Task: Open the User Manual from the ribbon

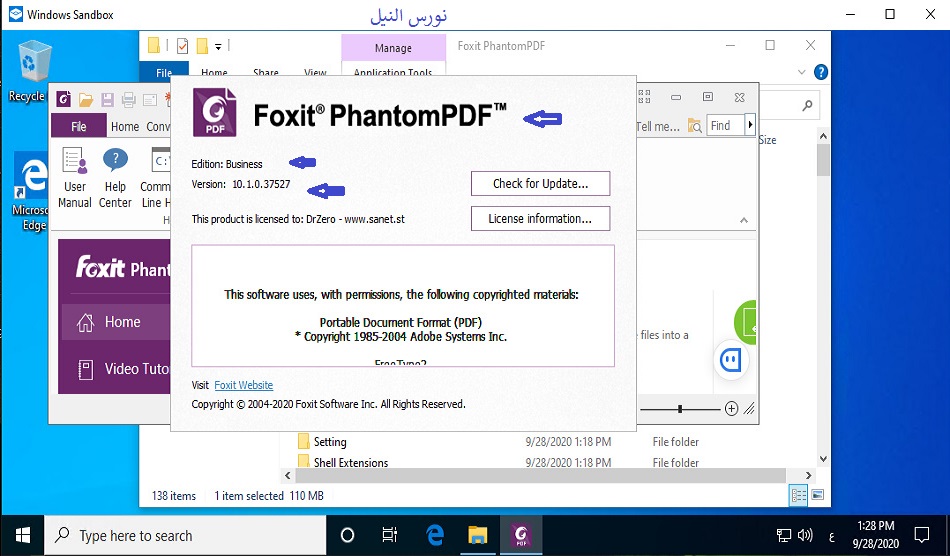Action: pos(75,178)
